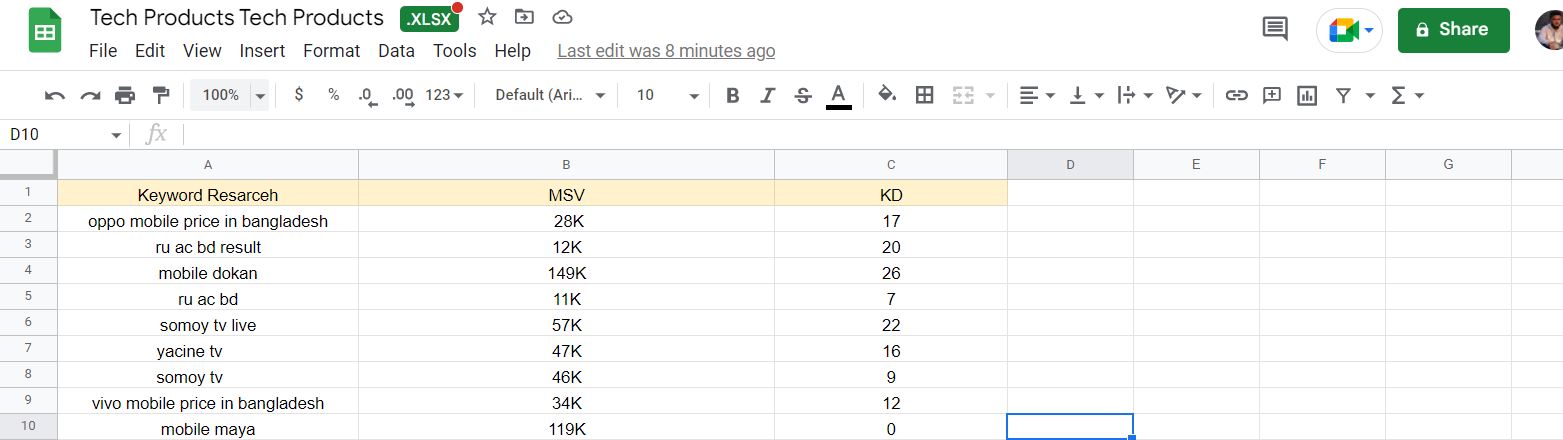Viewport: 1563px width, 440px height.
Task: Open the font size 10 dropdown
Action: [667, 95]
